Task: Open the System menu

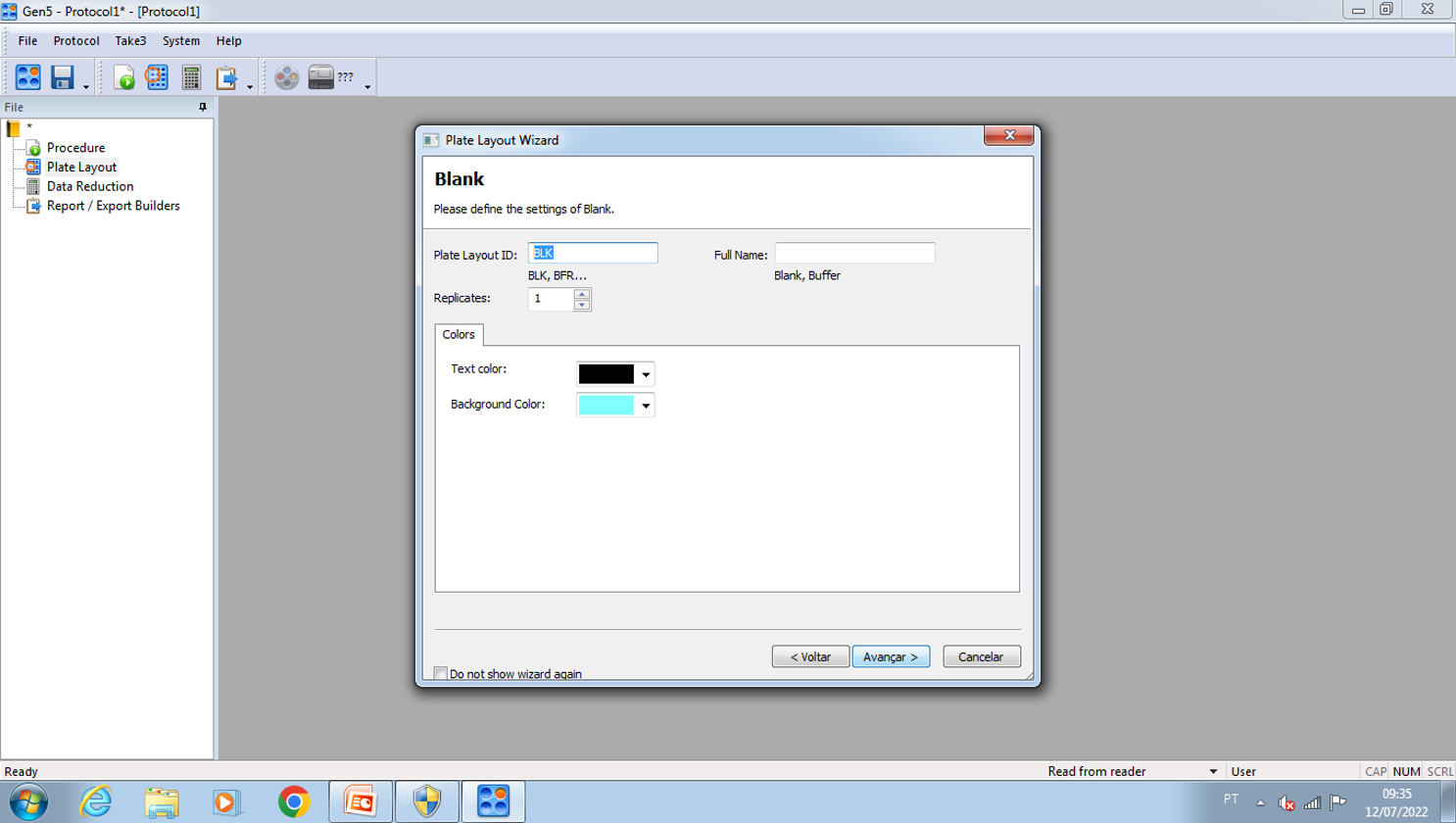Action: click(181, 41)
